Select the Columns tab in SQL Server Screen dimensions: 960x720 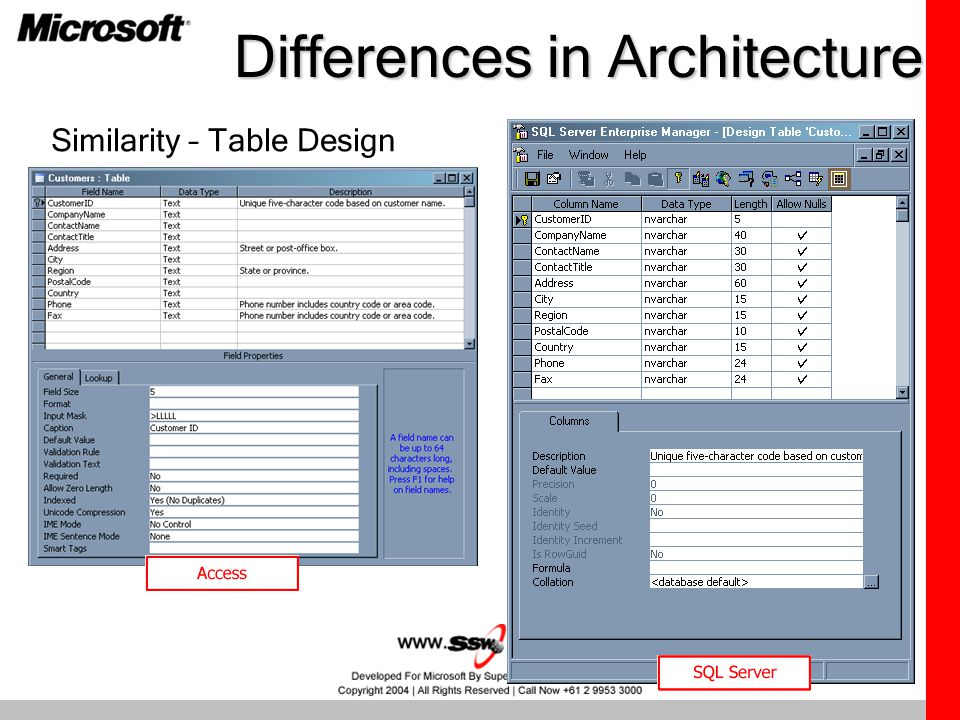(569, 421)
